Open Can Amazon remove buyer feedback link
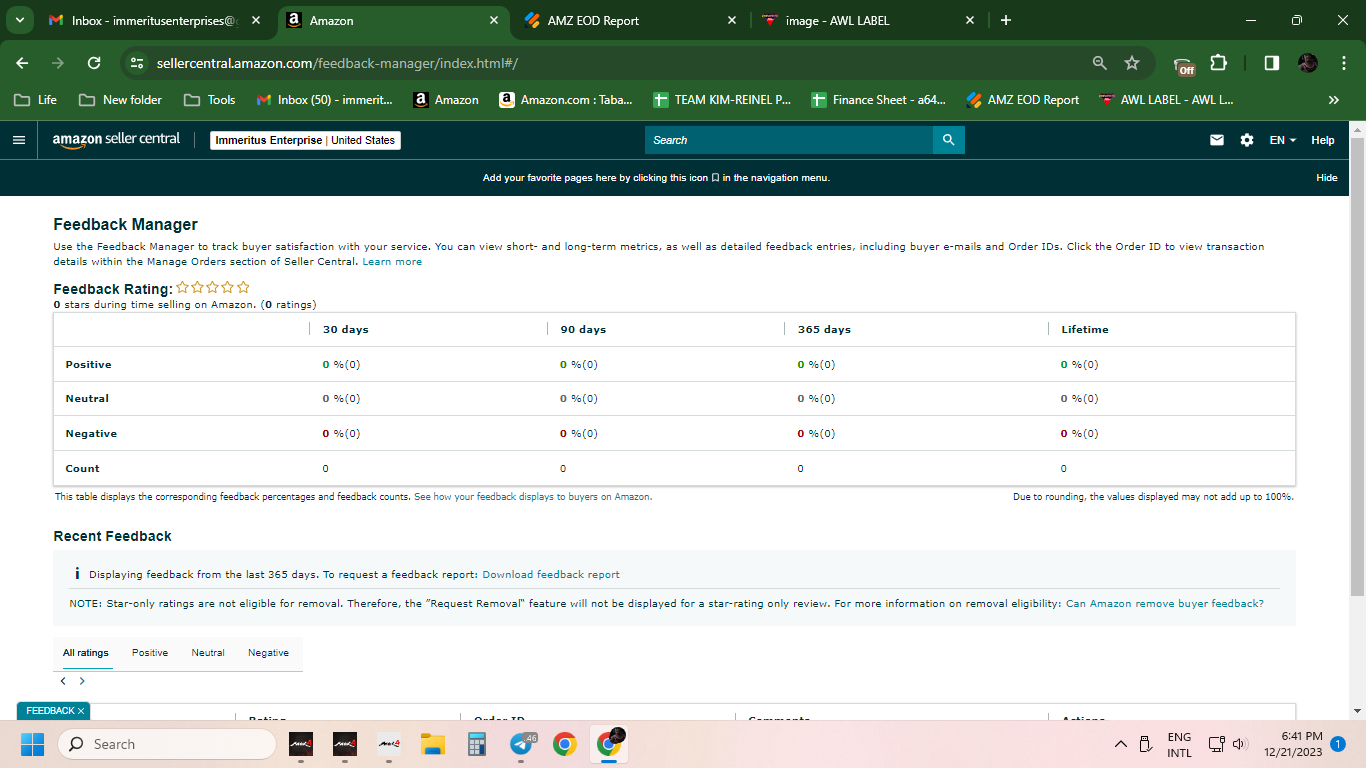This screenshot has width=1366, height=768. pyautogui.click(x=1165, y=604)
